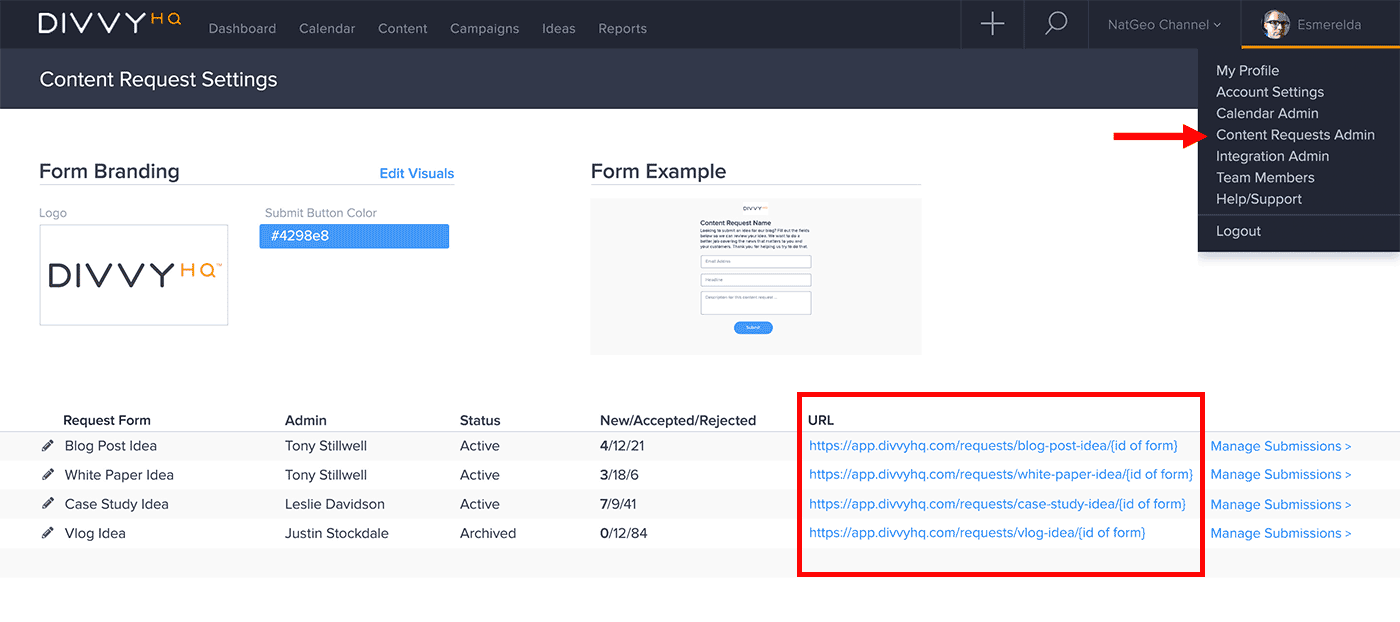1400x622 pixels.
Task: Open the blog-post-idea request URL
Action: tap(993, 446)
